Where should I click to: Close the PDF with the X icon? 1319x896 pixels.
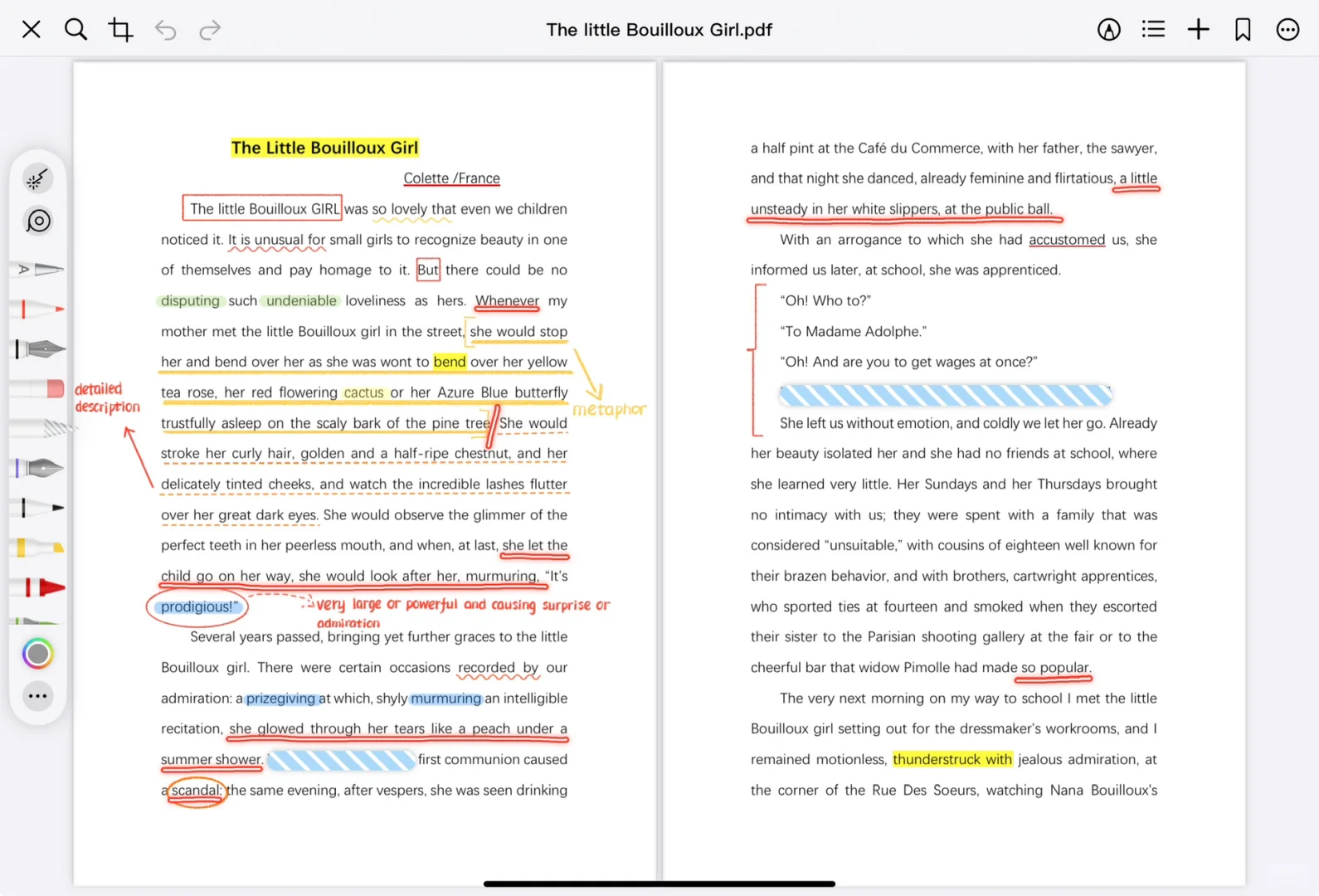(x=31, y=30)
